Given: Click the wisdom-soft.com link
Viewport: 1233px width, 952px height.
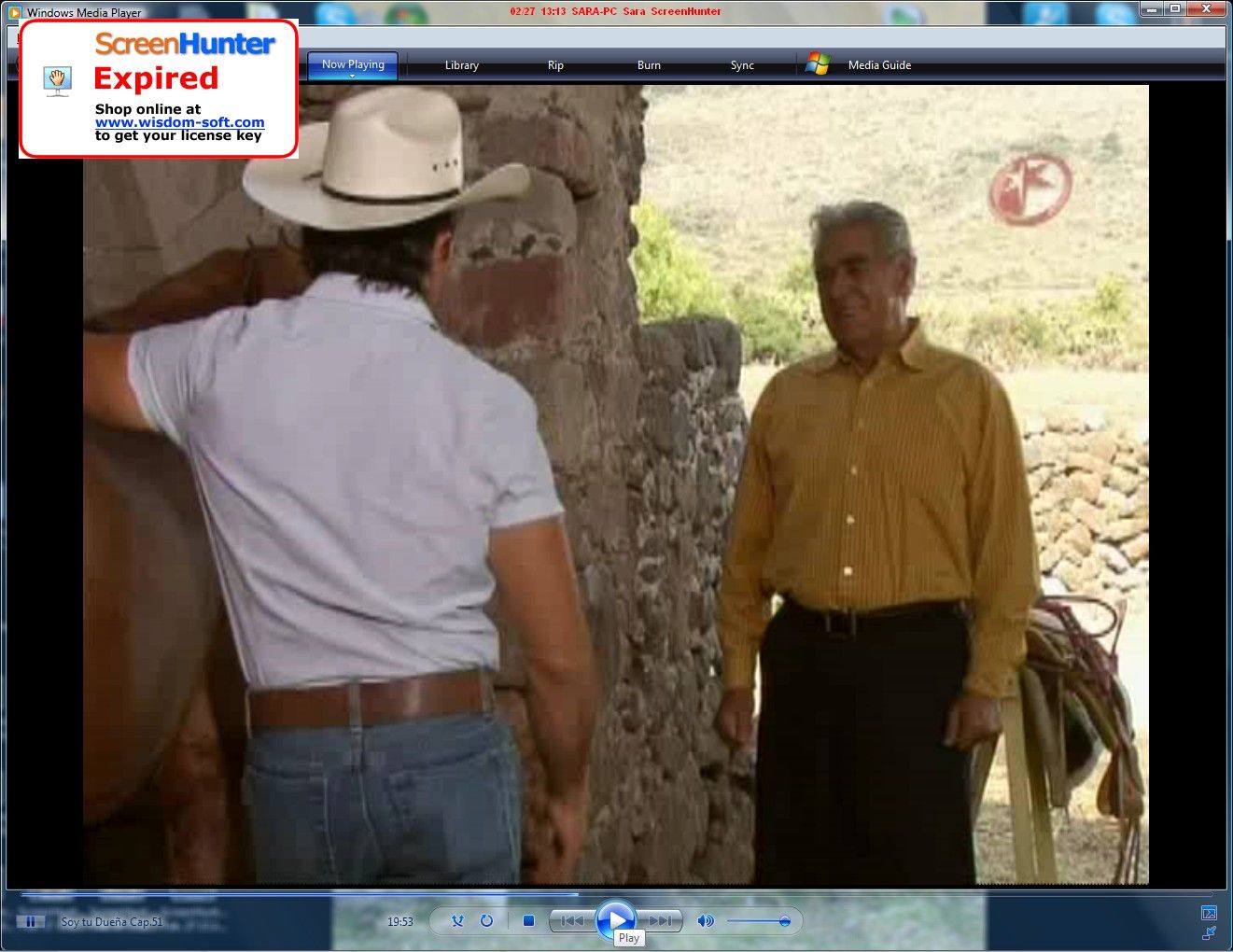Looking at the screenshot, I should click(179, 122).
